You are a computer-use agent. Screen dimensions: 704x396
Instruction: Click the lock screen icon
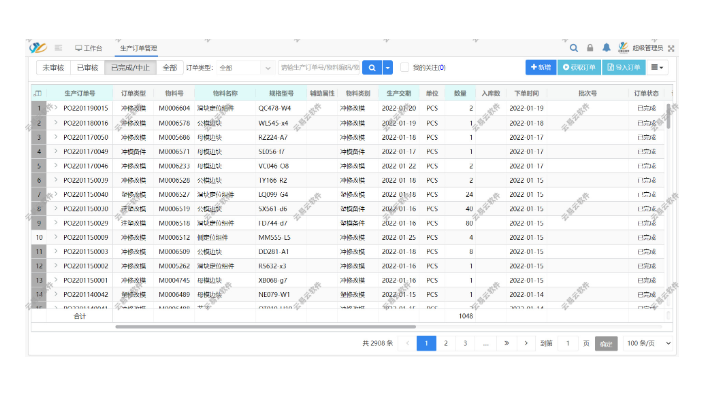tap(590, 48)
